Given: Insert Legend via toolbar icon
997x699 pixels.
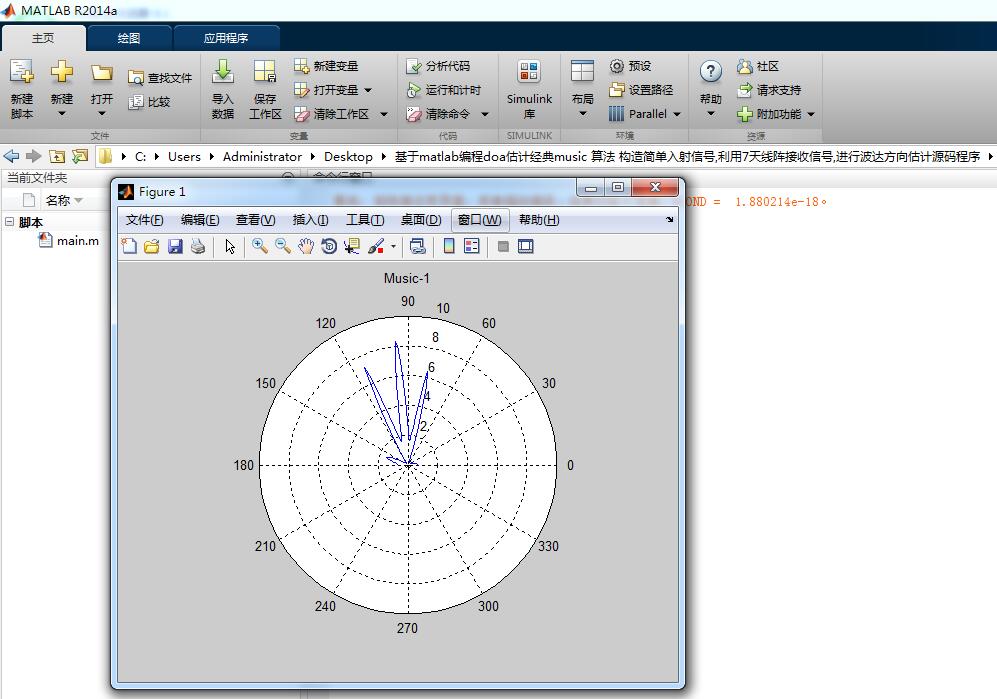Looking at the screenshot, I should point(472,246).
